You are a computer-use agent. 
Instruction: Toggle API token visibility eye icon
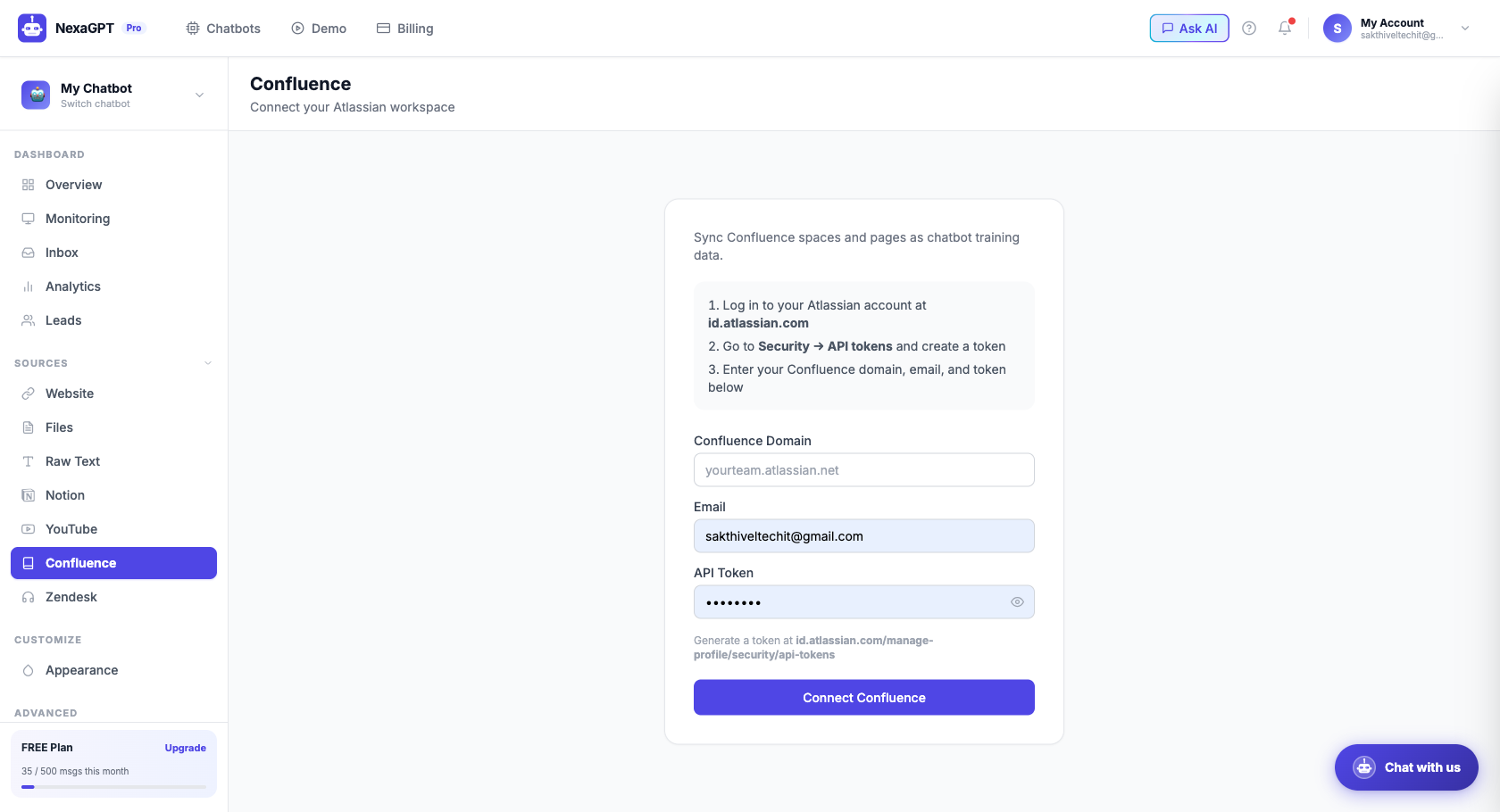[x=1017, y=602]
